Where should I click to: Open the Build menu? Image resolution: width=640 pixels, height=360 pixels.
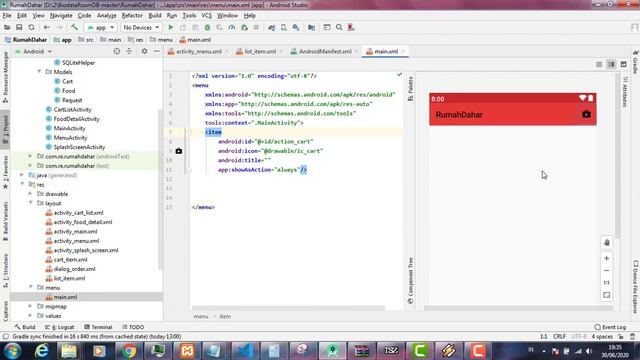click(x=155, y=16)
